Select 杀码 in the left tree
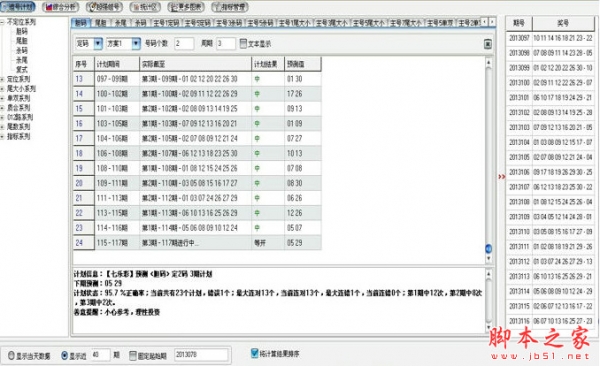Image resolution: width=600 pixels, height=366 pixels. [x=22, y=50]
